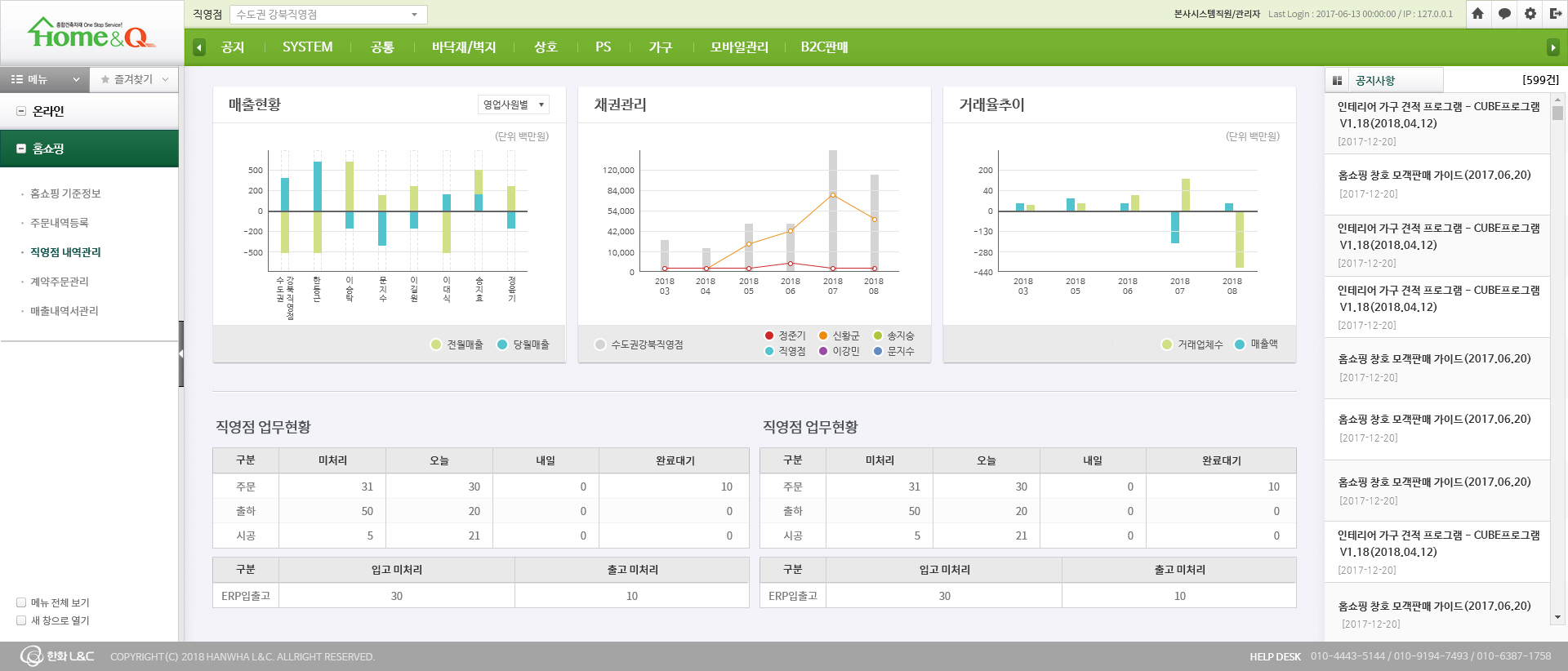Open the 영업사원별 dropdown

[514, 104]
